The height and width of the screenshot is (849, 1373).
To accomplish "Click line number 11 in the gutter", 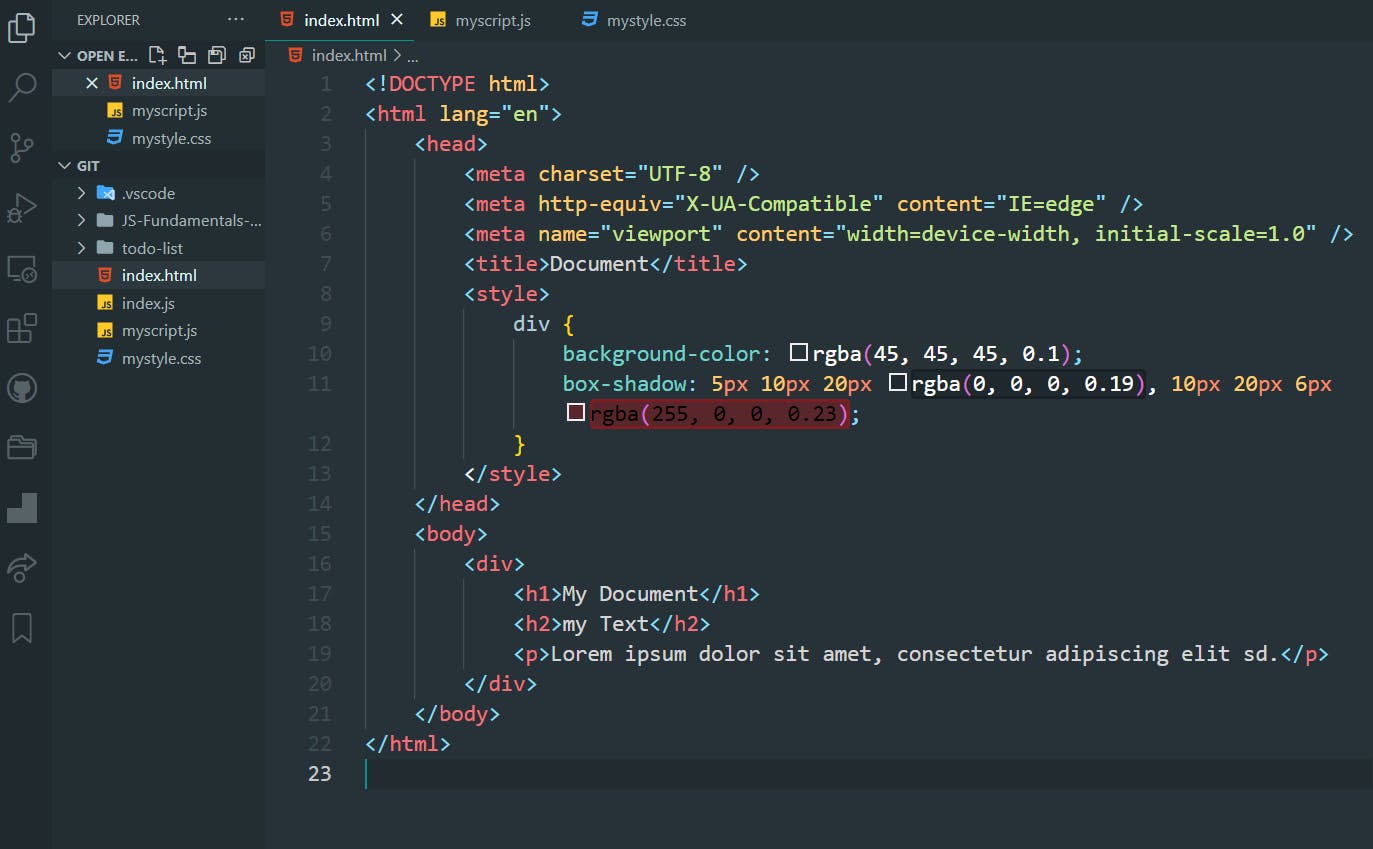I will [x=320, y=383].
